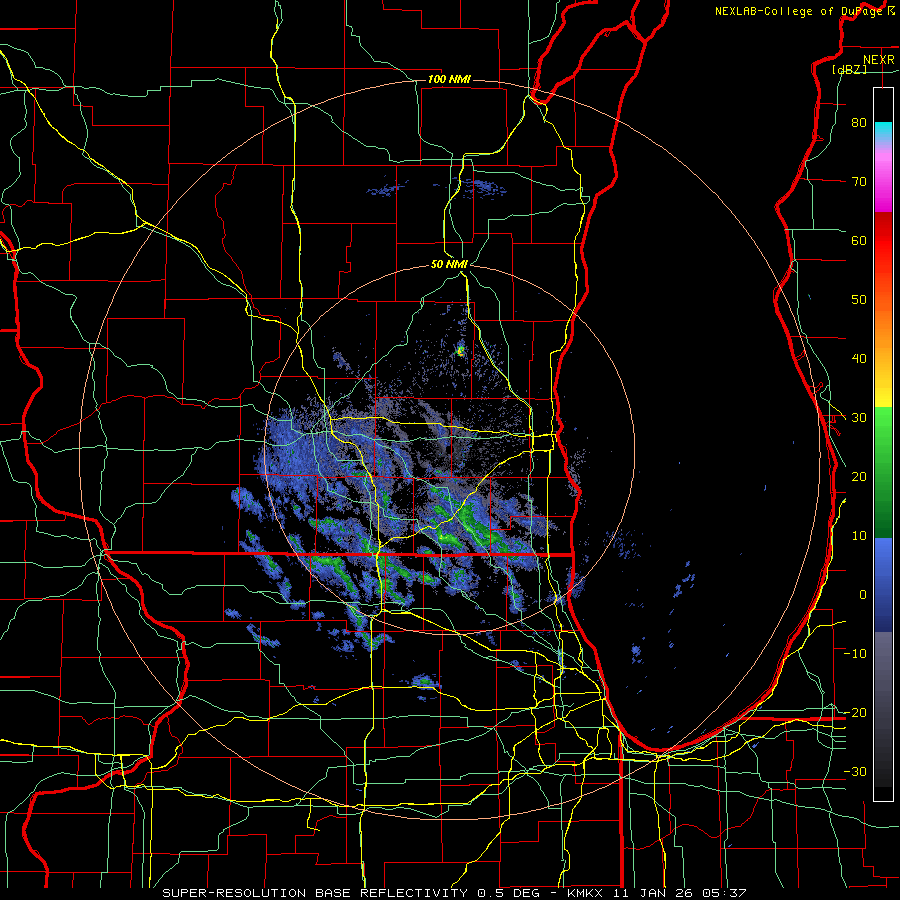The height and width of the screenshot is (900, 900).
Task: Click the -10 value on the dBZ scale
Action: (855, 654)
